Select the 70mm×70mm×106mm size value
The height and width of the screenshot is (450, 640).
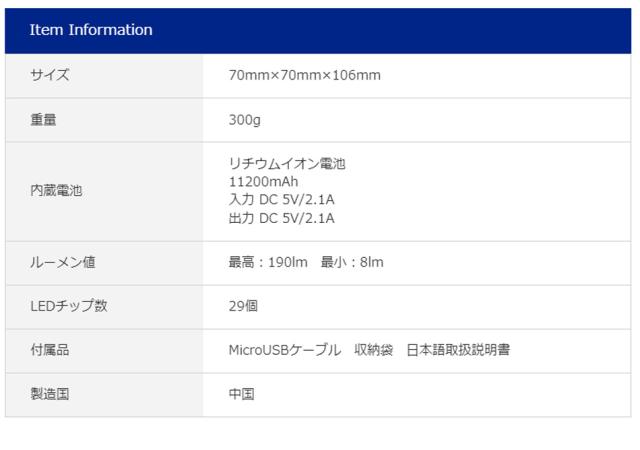304,76
